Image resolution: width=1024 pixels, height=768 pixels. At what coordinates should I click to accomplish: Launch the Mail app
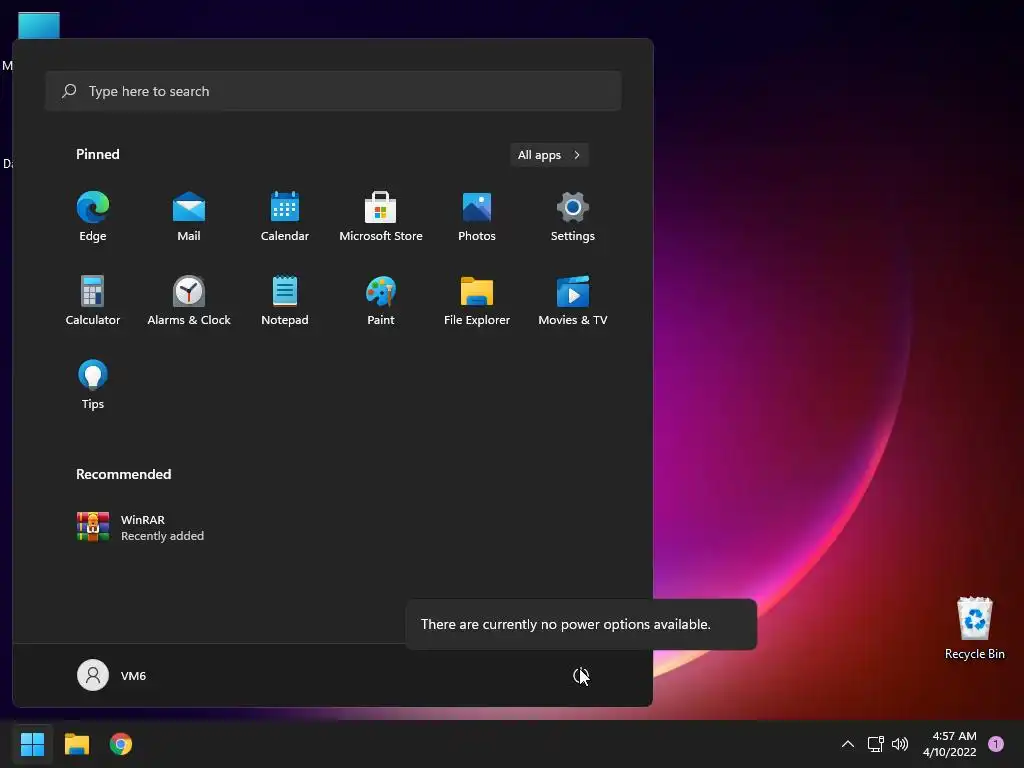pos(189,216)
